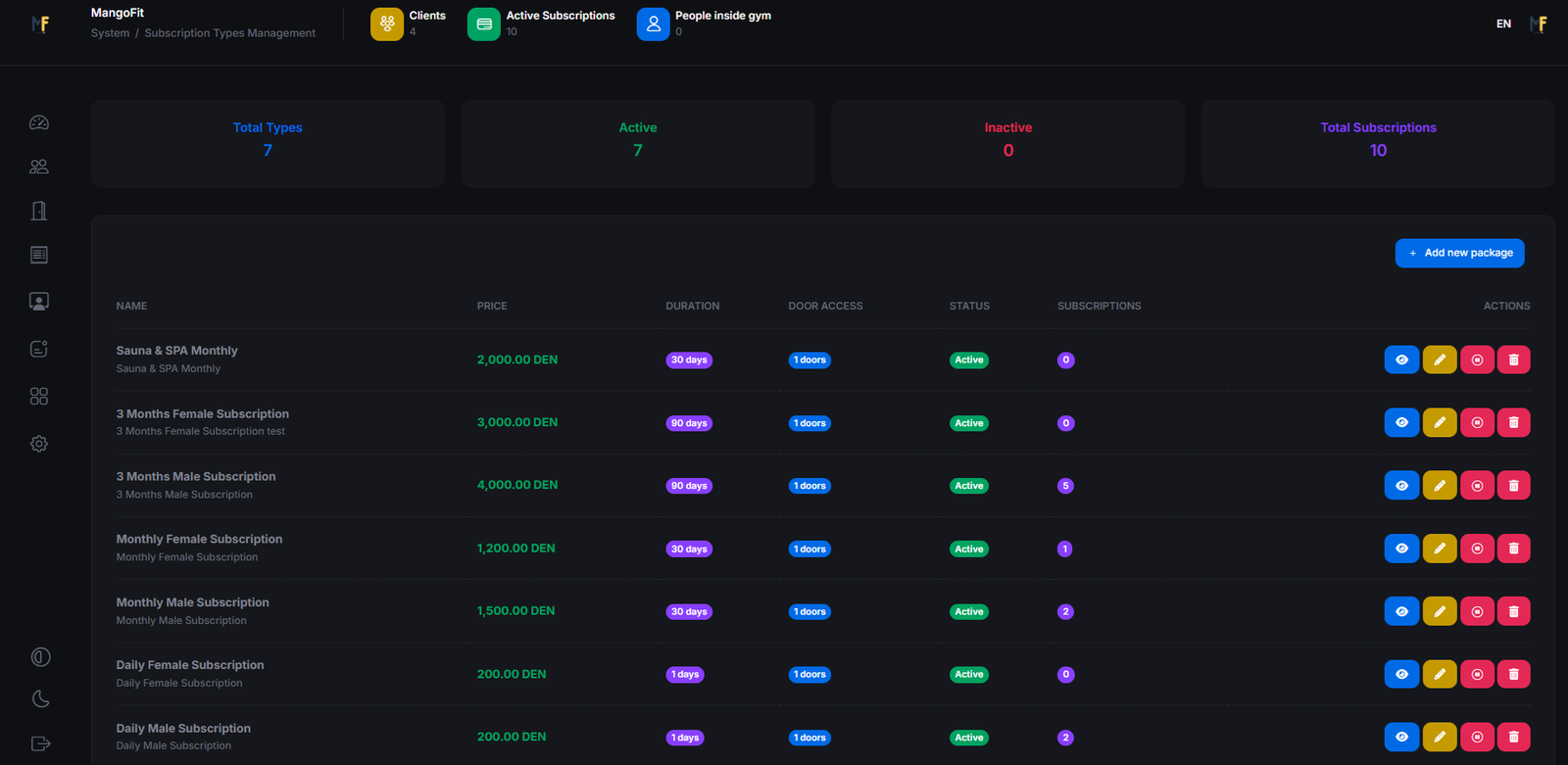Screen dimensions: 1568x765
Task: Click the 90 days badge for 3 Months Male
Action: [689, 486]
